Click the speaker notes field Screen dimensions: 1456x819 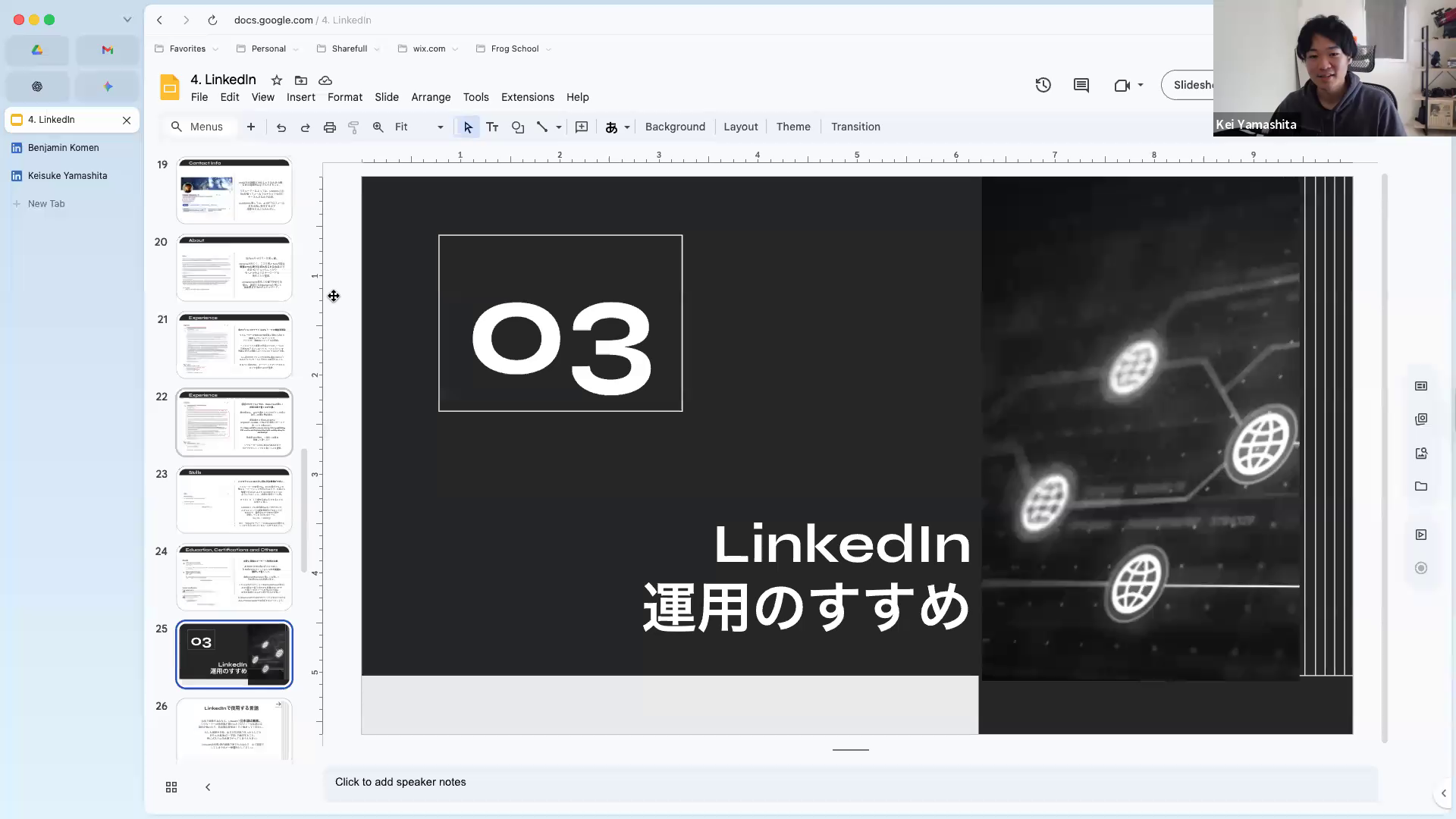tap(850, 783)
